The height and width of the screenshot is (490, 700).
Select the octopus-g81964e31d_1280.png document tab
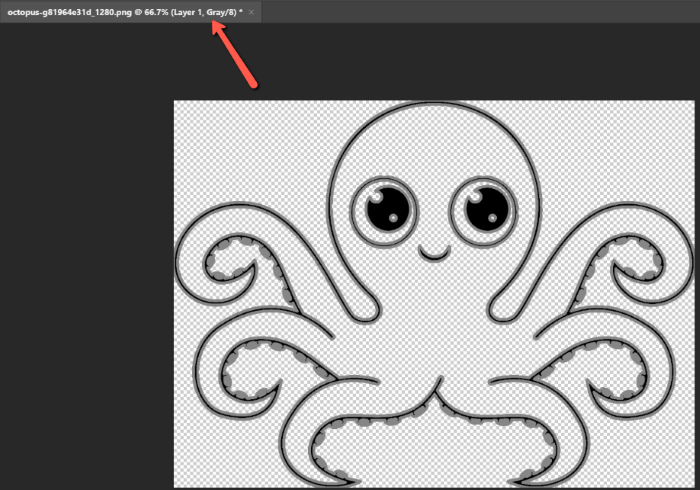click(x=120, y=11)
